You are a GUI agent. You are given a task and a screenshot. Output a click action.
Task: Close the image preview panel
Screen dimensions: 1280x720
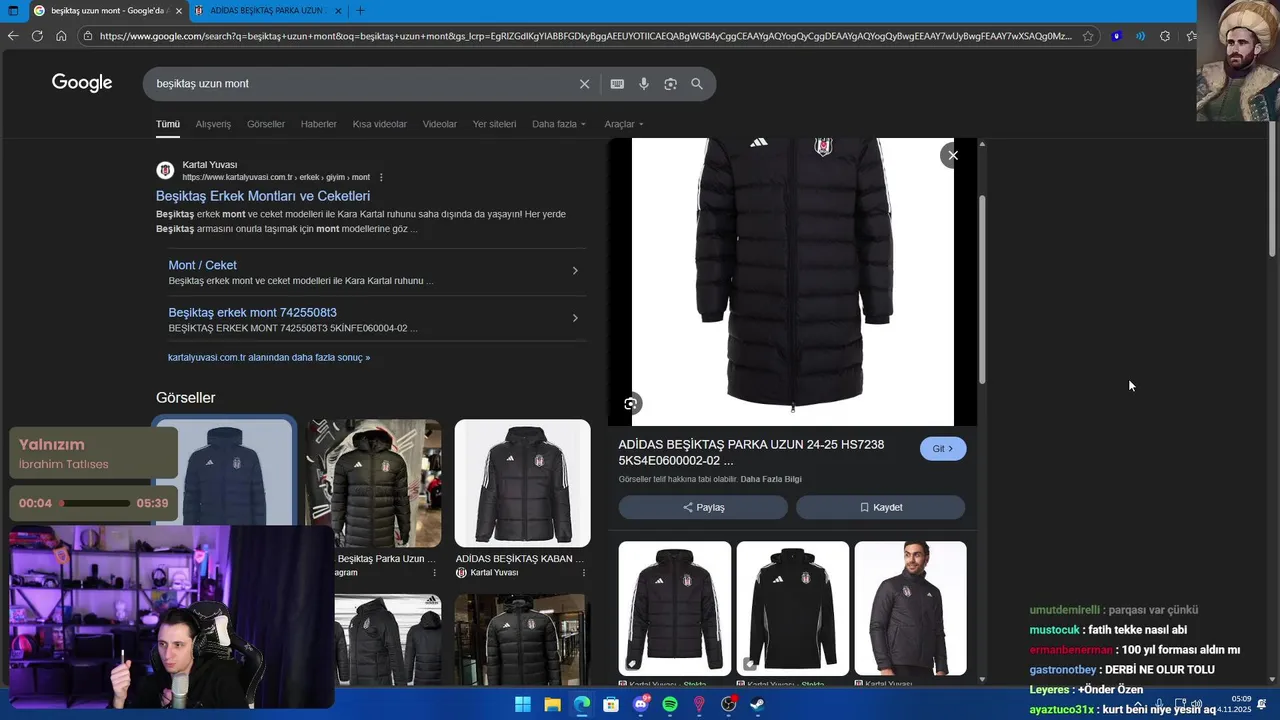coord(953,155)
